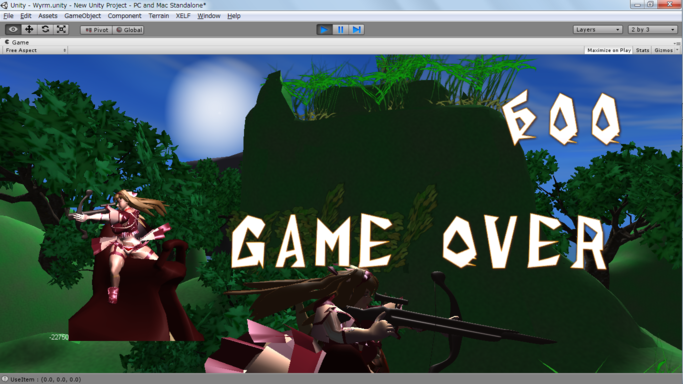Screen dimensions: 683x384
Task: Toggle Pivot/Center handle mode
Action: point(97,30)
